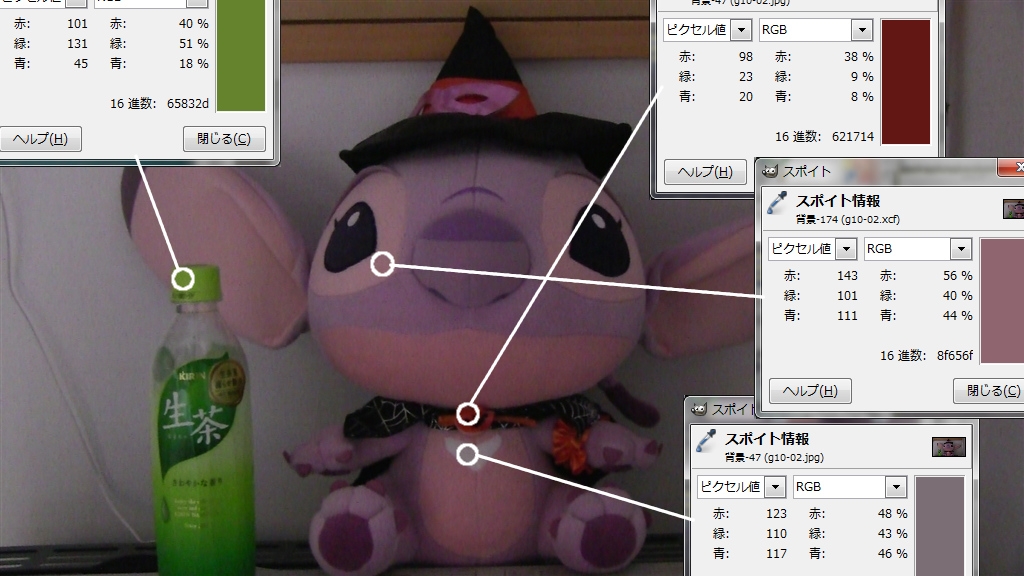
Task: Click the blue value 117
Action: coord(776,554)
